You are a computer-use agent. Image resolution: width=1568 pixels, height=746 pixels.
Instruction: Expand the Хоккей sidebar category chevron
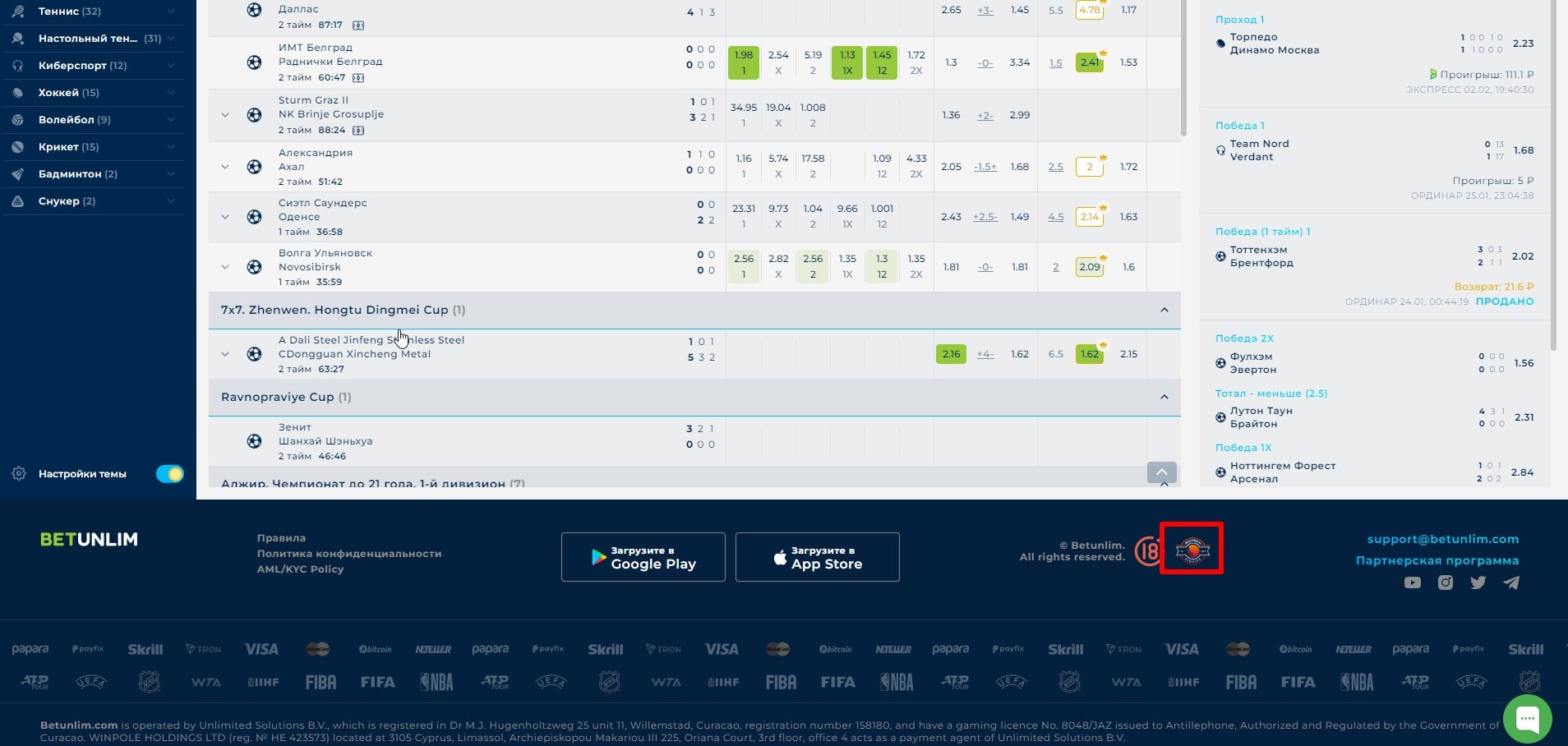[171, 93]
